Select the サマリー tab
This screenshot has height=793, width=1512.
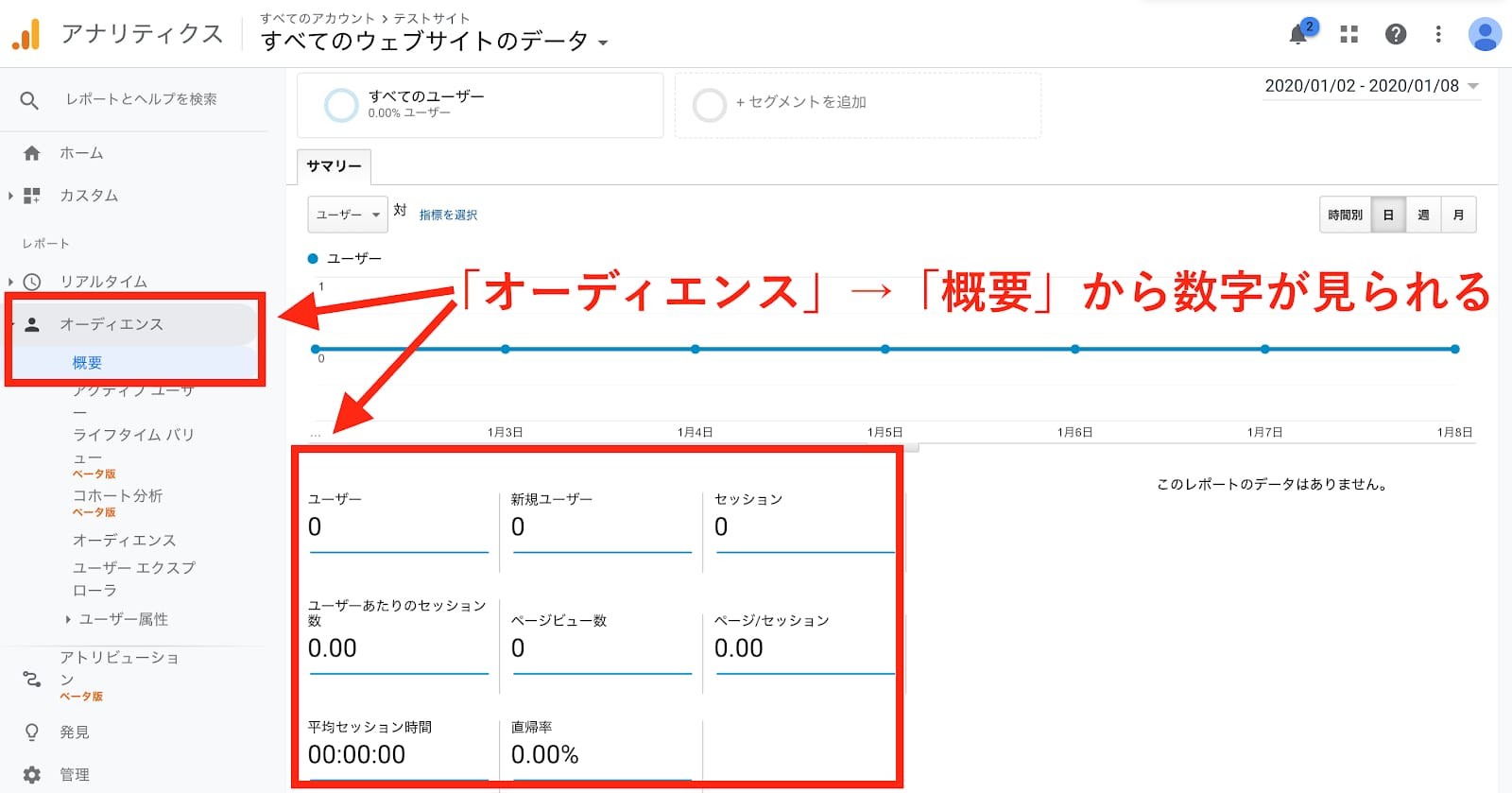(334, 166)
